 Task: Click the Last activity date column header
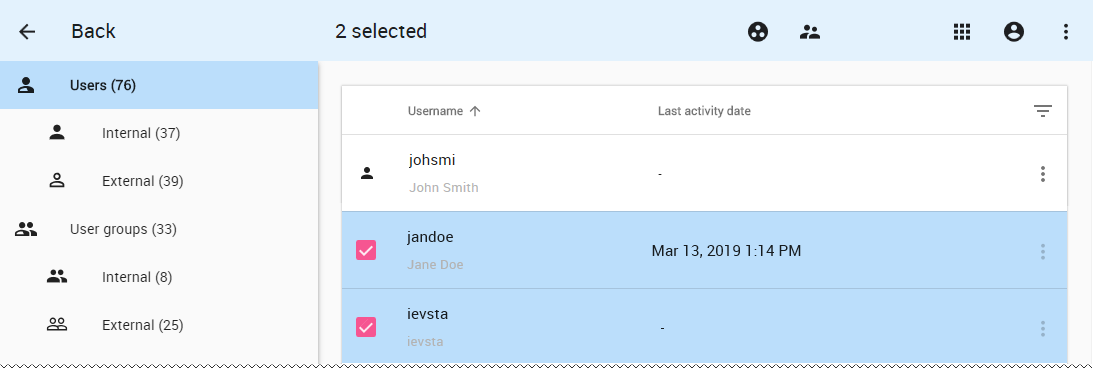click(x=704, y=111)
